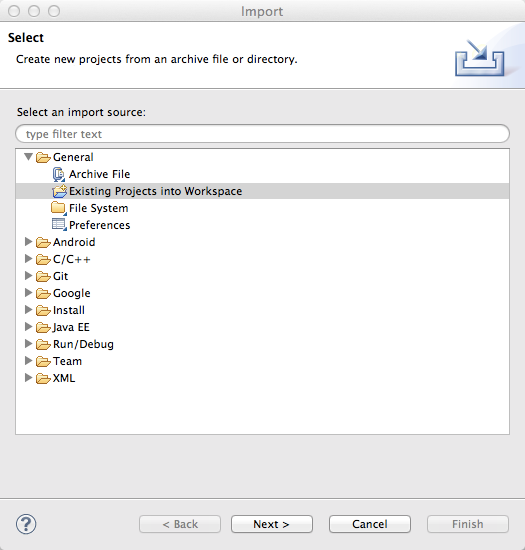Expand the XML category
525x550 pixels.
(28, 378)
